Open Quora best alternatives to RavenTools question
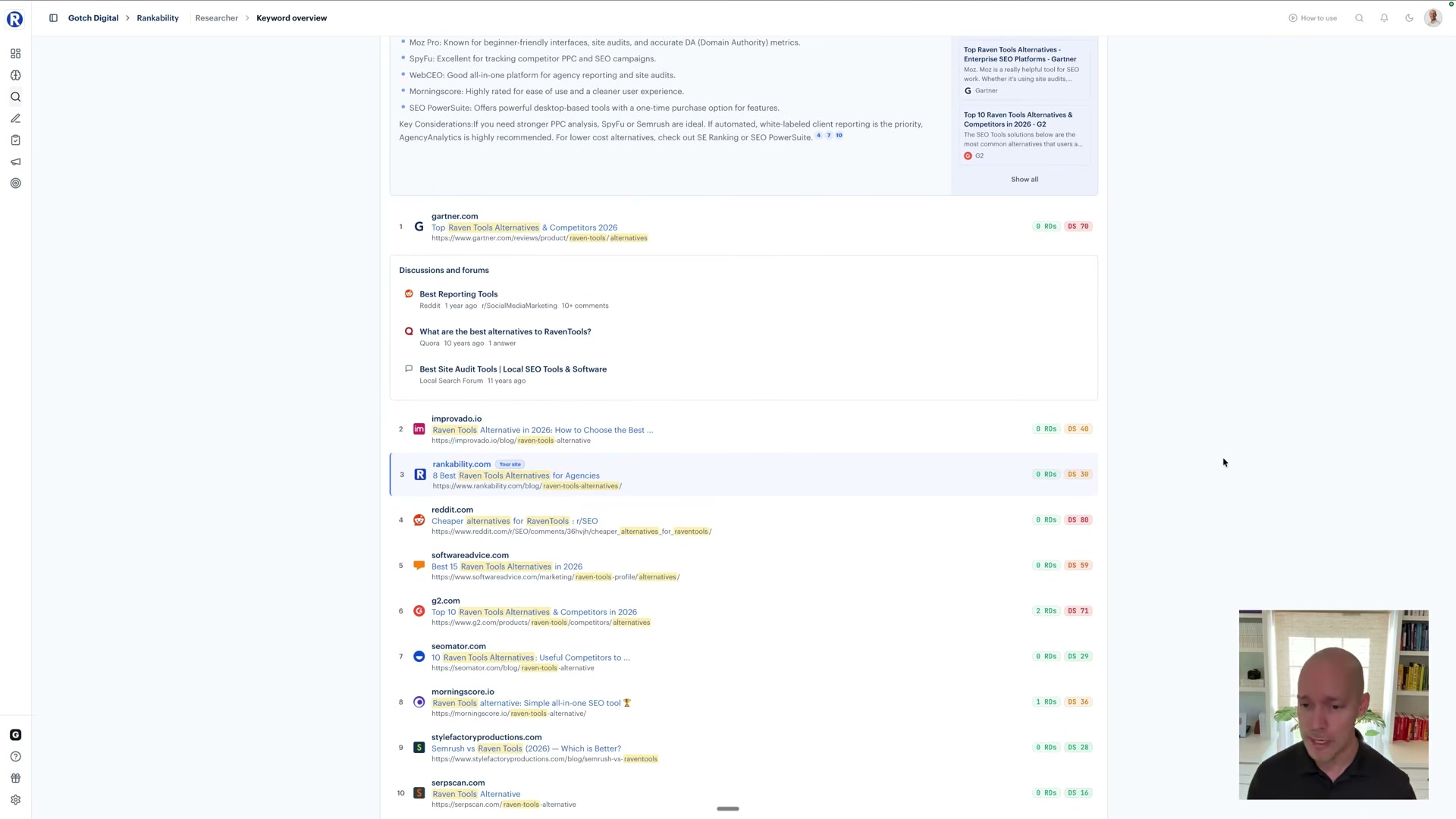The width and height of the screenshot is (1456, 819). pos(505,332)
